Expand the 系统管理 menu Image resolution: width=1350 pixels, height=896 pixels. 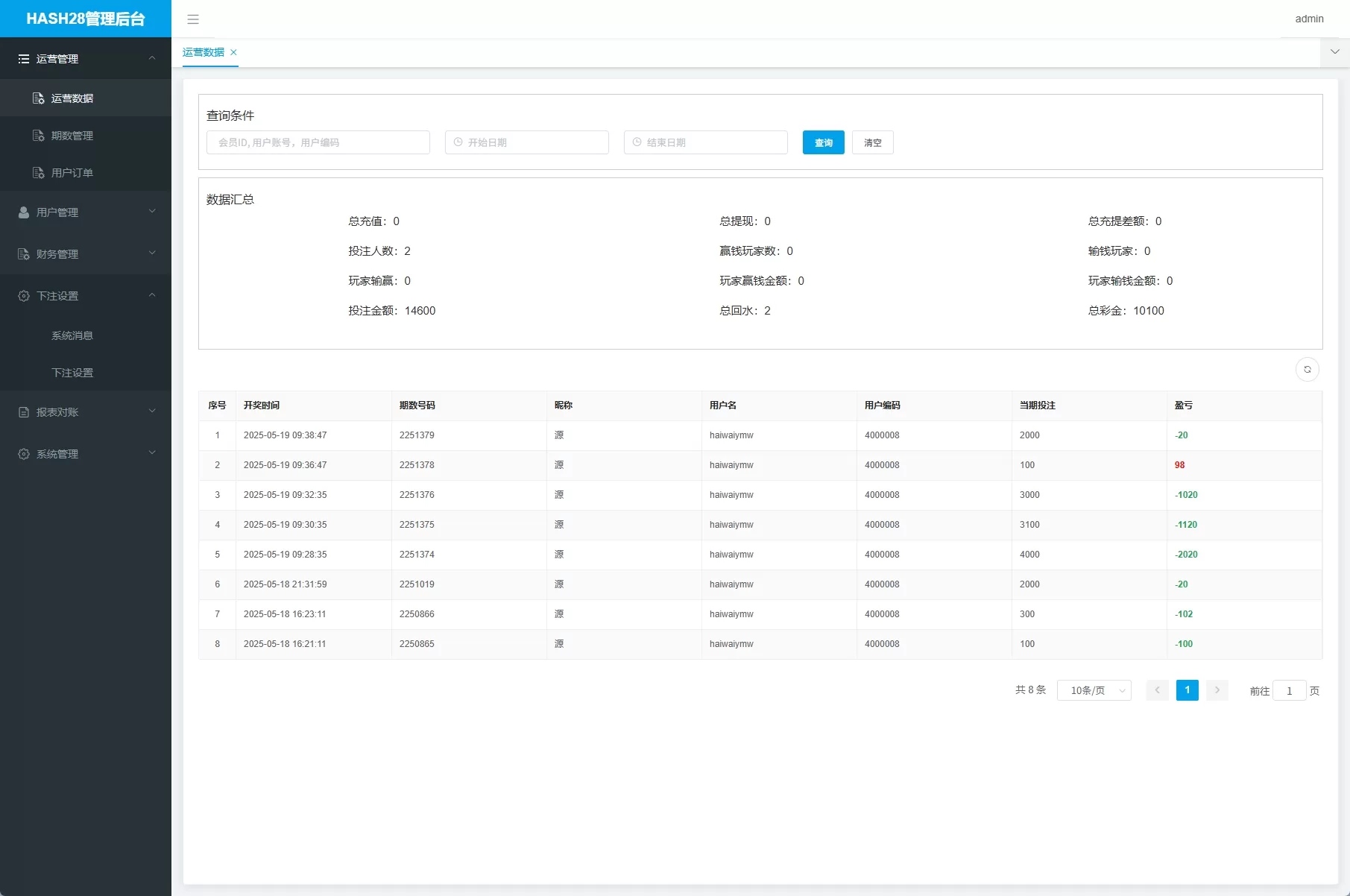click(86, 454)
